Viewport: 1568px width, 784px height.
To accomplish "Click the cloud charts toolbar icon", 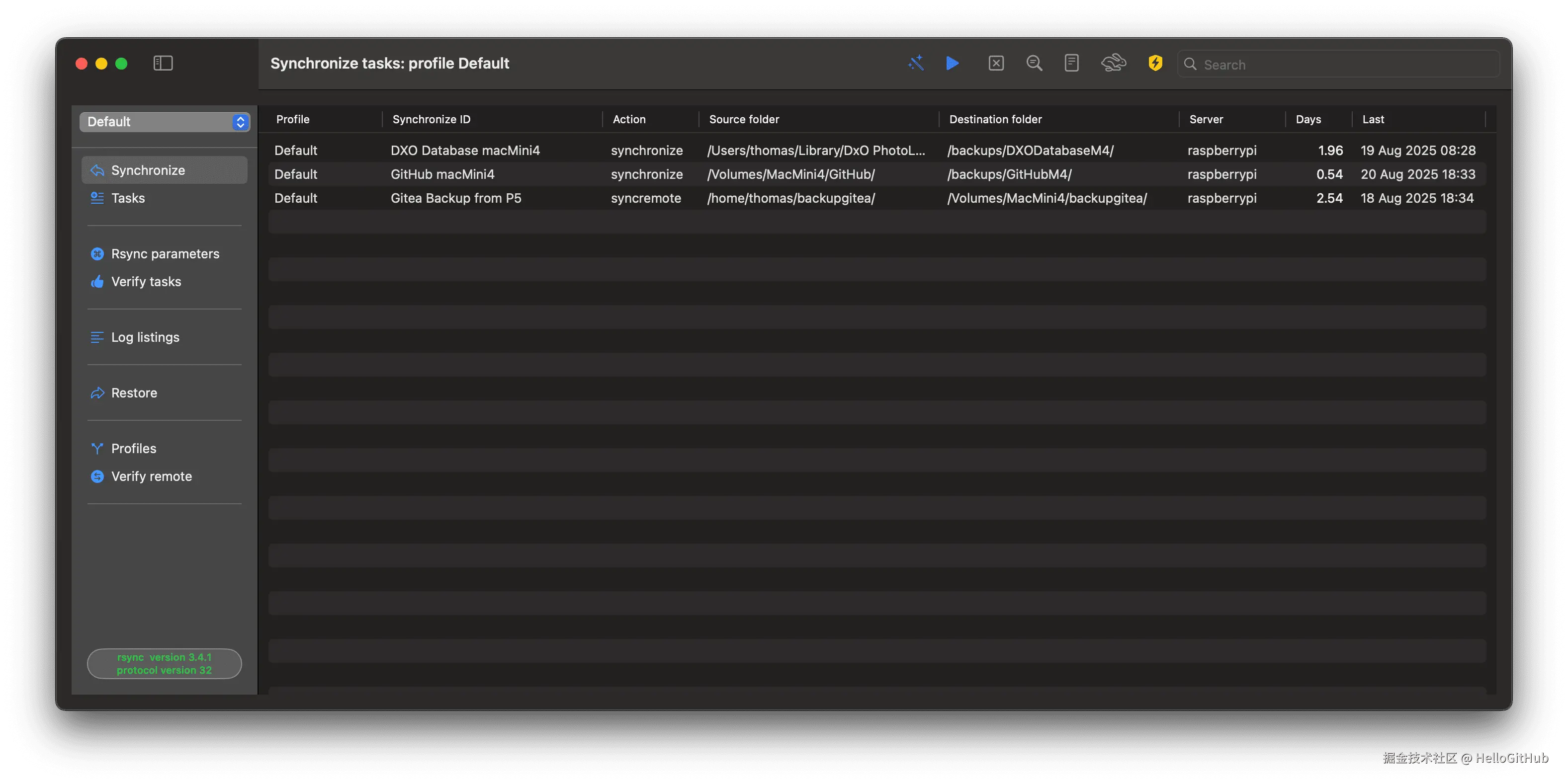I will (x=1113, y=63).
